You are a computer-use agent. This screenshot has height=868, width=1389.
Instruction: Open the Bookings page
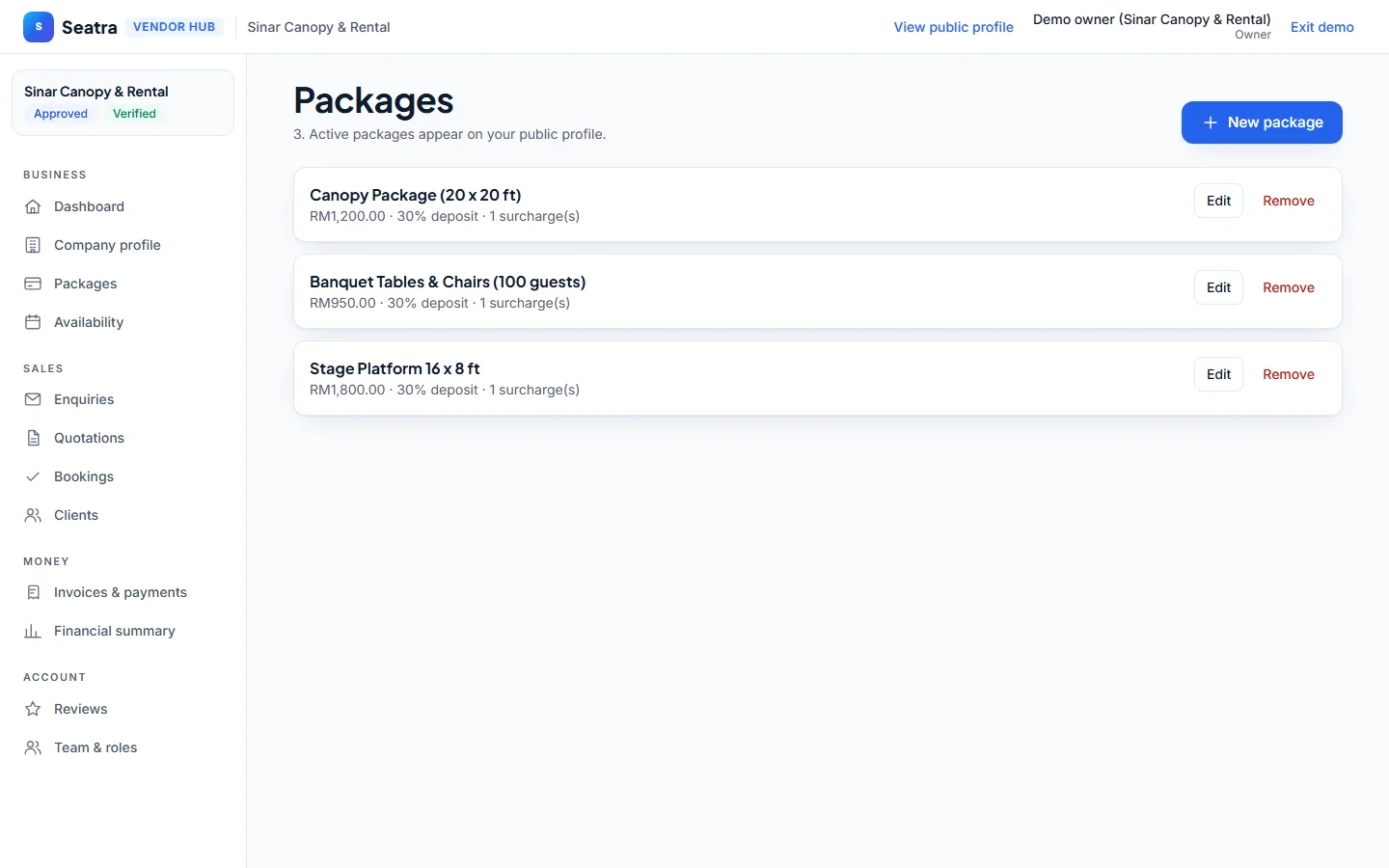(123, 476)
